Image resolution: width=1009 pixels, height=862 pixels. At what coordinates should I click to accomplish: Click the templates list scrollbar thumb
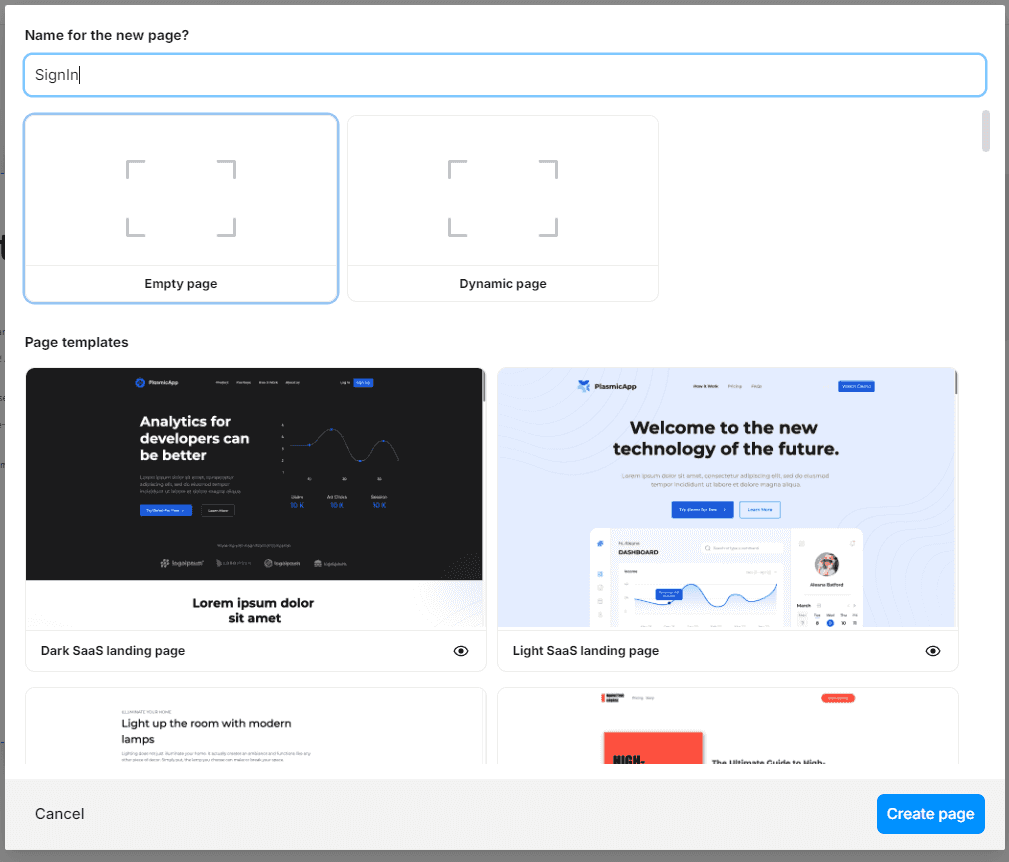(985, 131)
